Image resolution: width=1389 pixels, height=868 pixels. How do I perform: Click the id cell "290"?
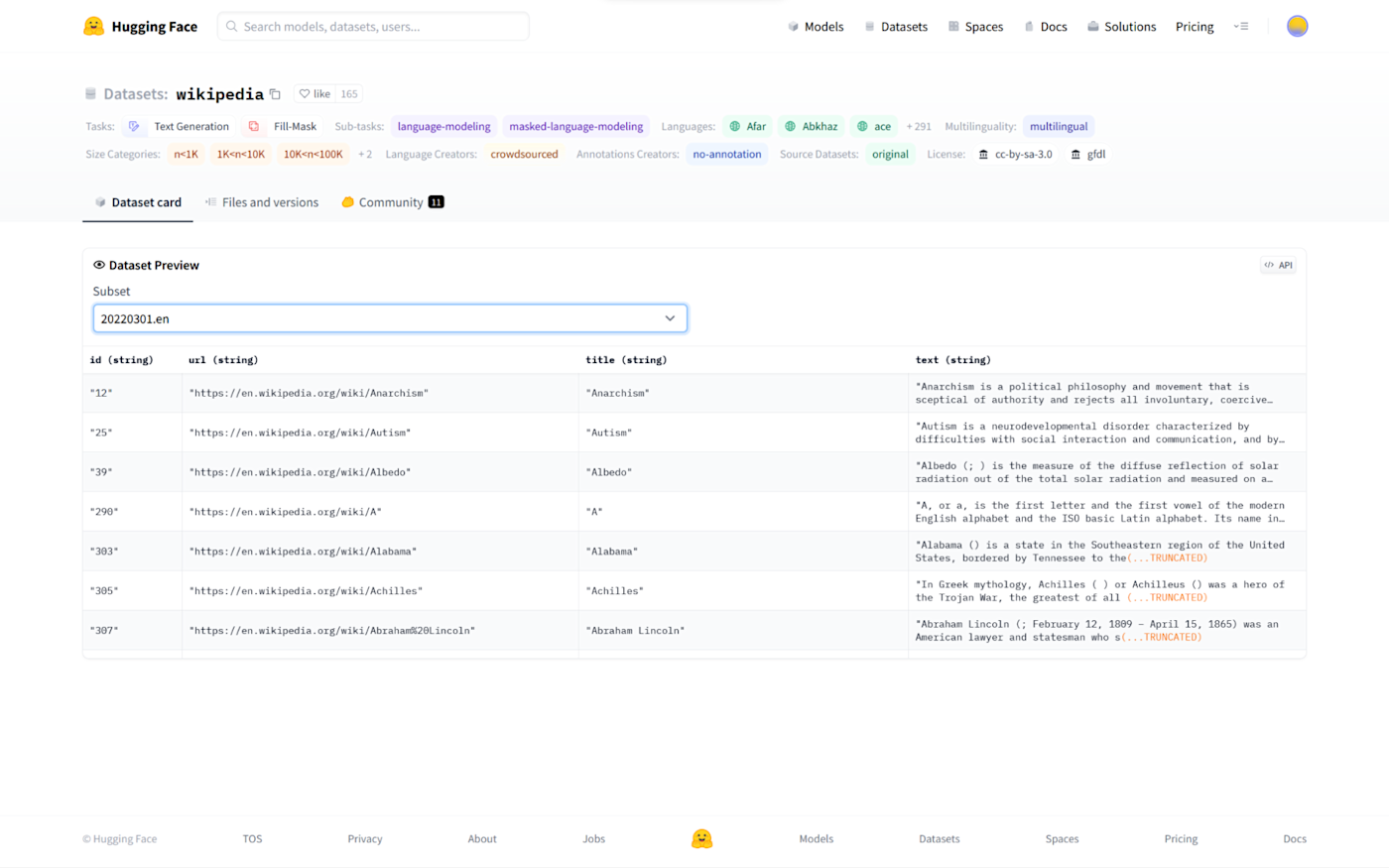[132, 512]
